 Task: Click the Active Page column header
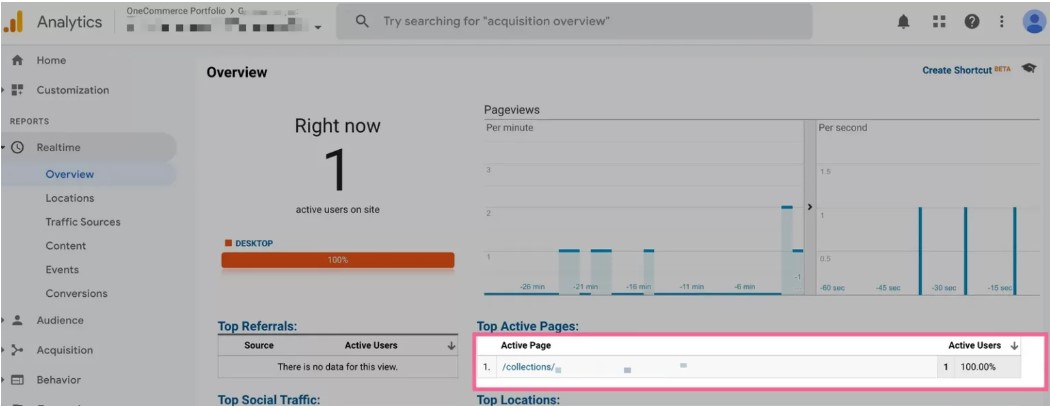tap(526, 346)
